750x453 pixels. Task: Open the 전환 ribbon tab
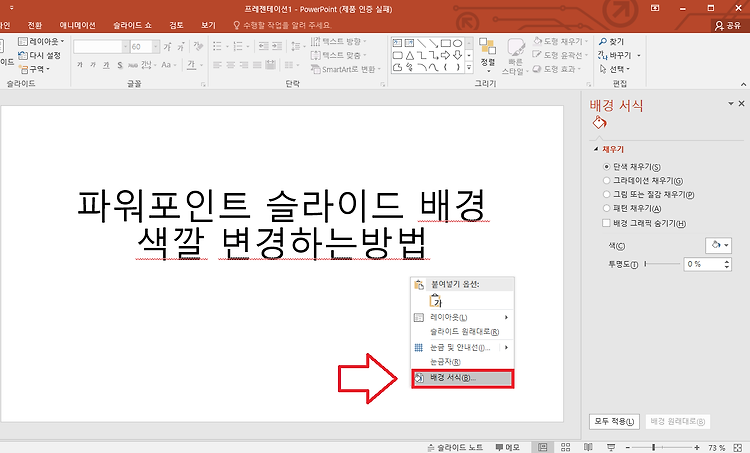[x=34, y=25]
